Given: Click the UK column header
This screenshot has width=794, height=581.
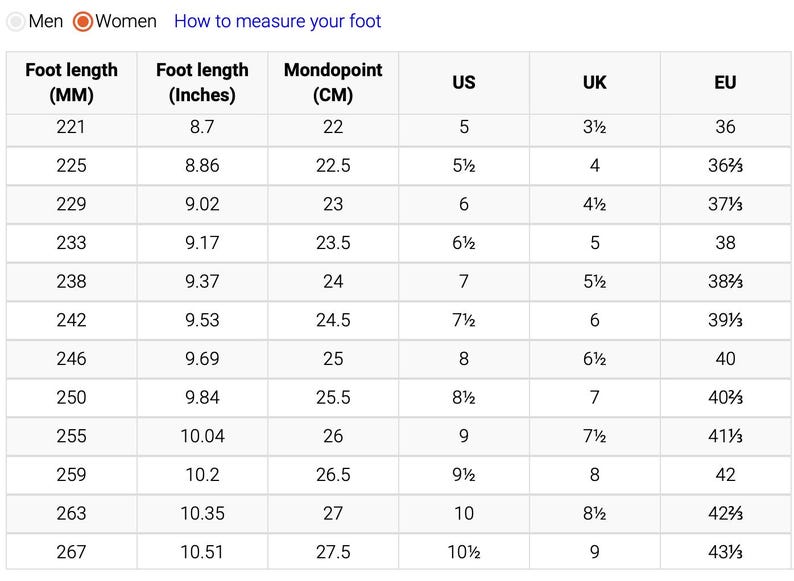Looking at the screenshot, I should coord(594,83).
